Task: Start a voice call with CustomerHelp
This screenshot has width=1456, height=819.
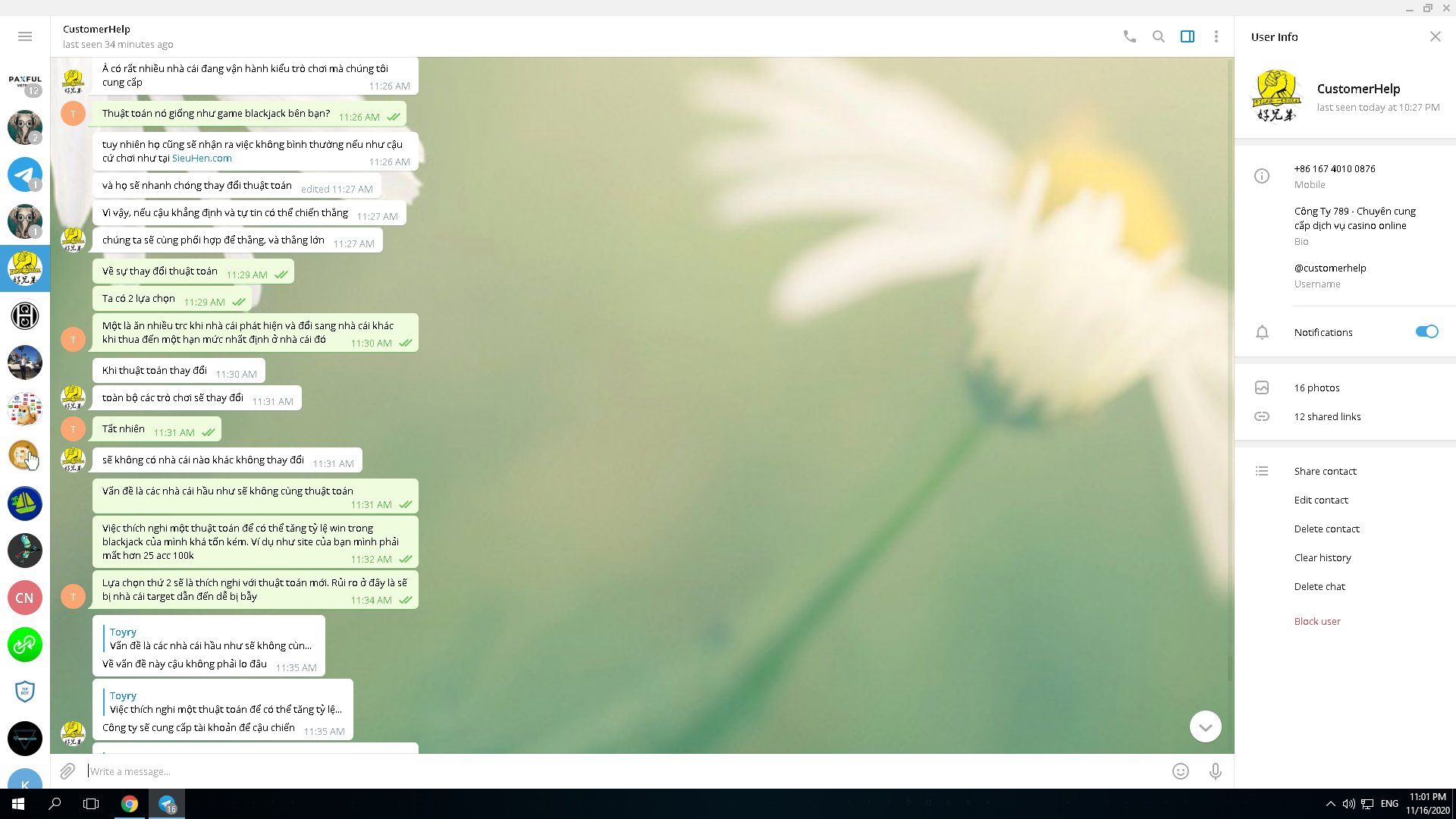Action: 1129,36
